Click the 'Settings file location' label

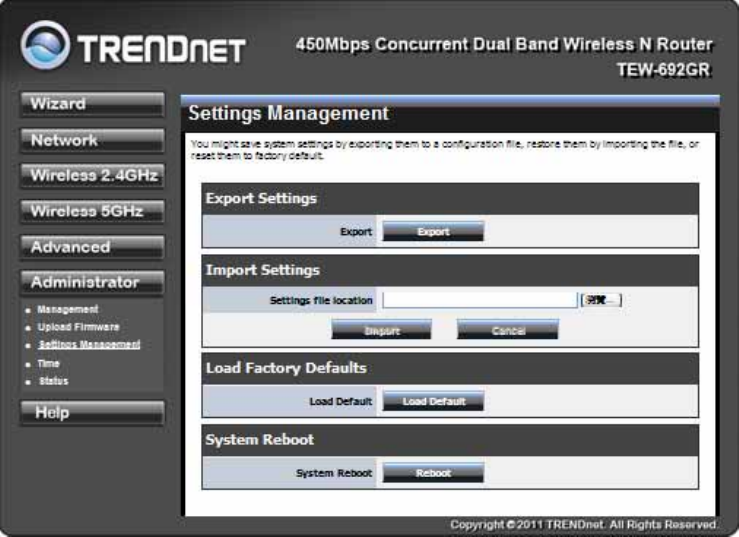point(321,300)
